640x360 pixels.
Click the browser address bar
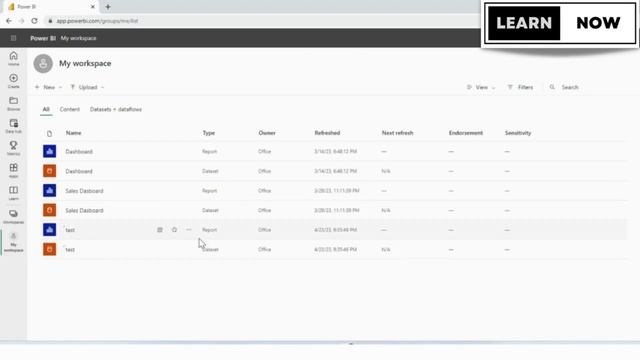(261, 21)
